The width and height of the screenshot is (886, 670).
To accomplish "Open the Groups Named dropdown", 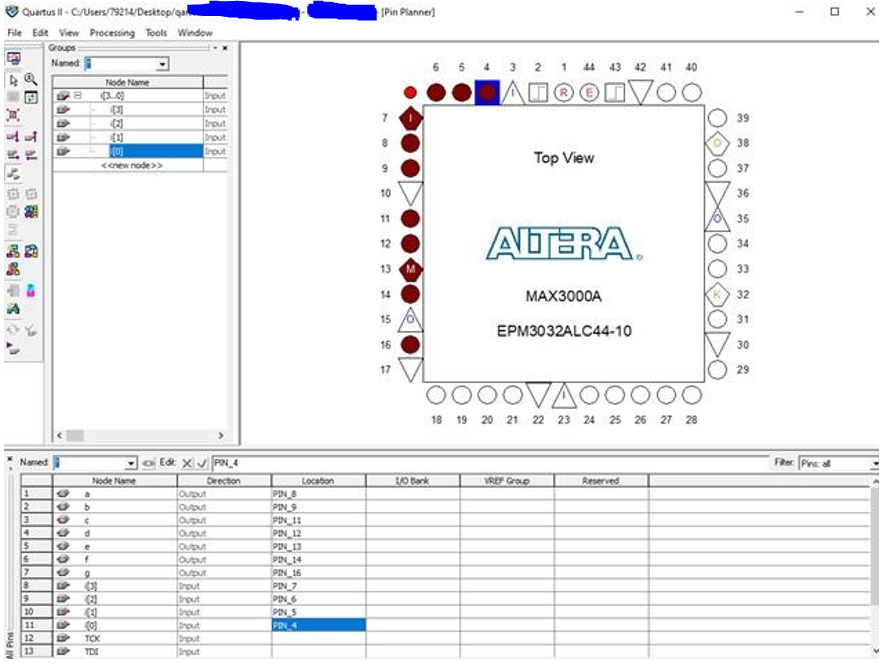I will coord(163,64).
